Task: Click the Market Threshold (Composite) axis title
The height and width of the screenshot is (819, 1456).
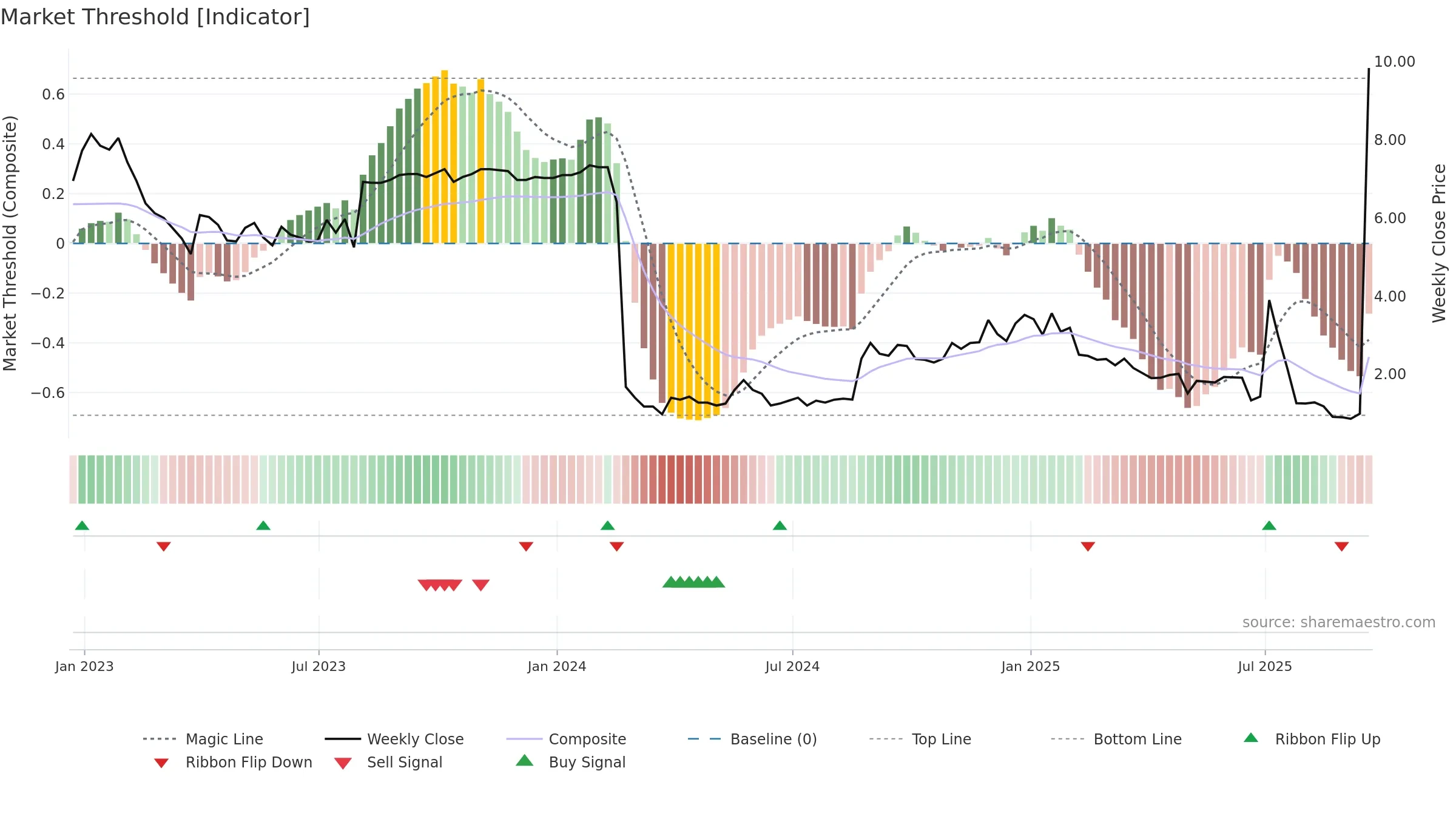Action: click(10, 243)
